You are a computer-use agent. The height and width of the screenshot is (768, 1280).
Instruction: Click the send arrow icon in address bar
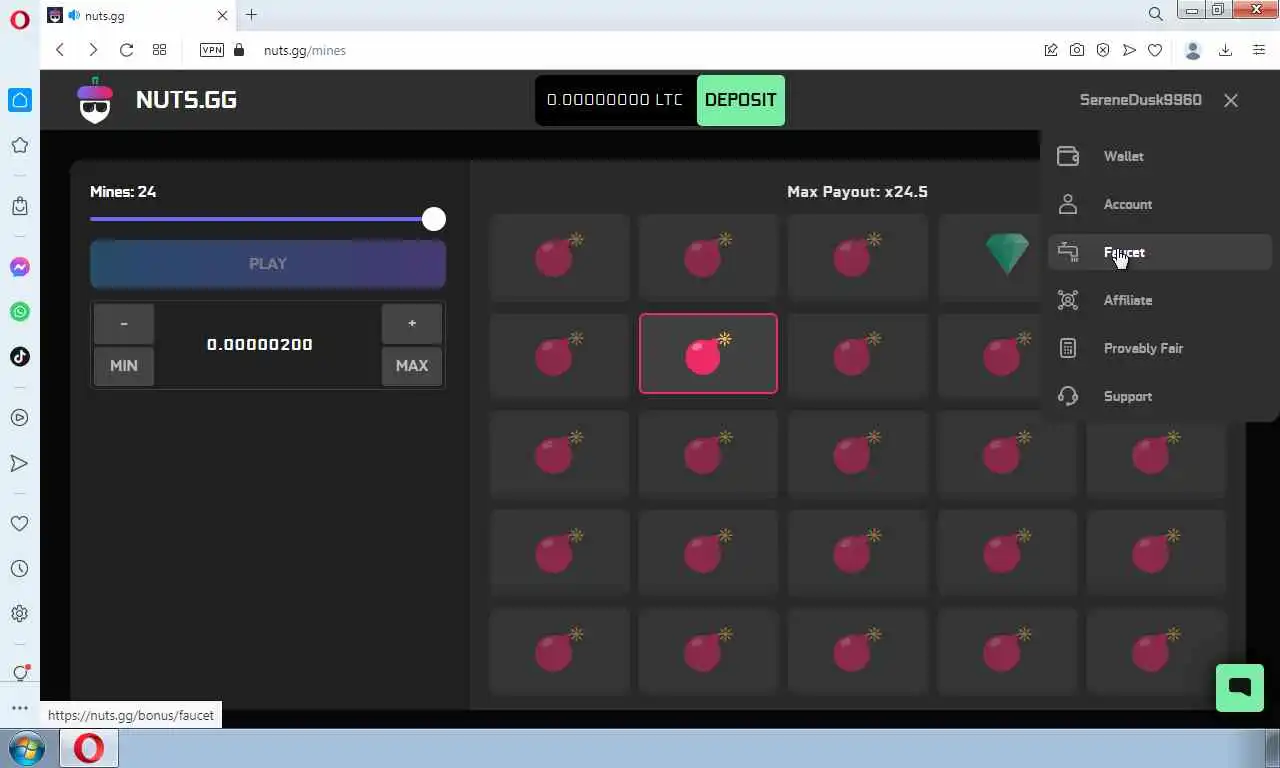(x=1129, y=50)
